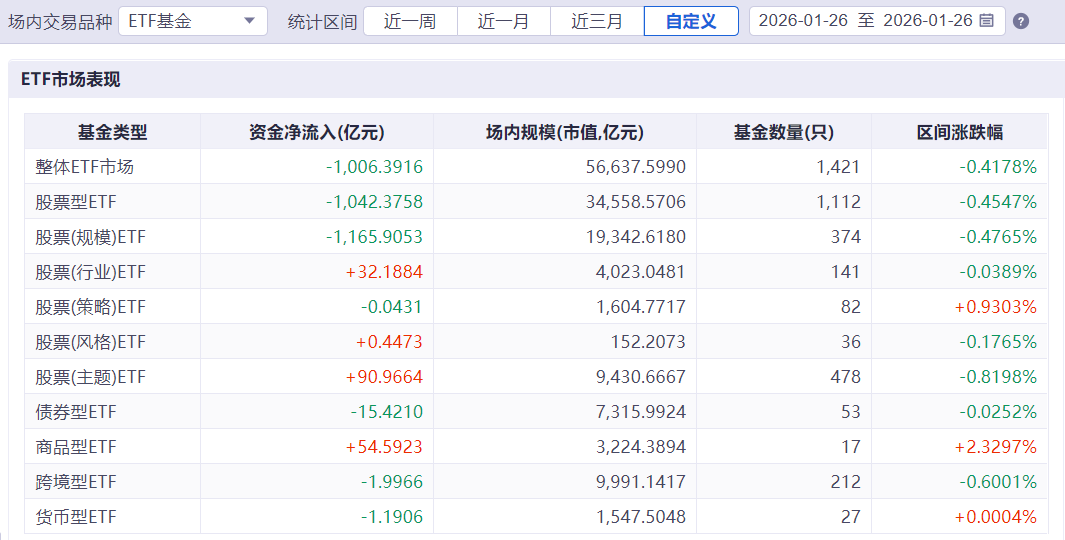Click the 资金净流入(亿元) column header
This screenshot has height=540, width=1065.
[x=317, y=132]
